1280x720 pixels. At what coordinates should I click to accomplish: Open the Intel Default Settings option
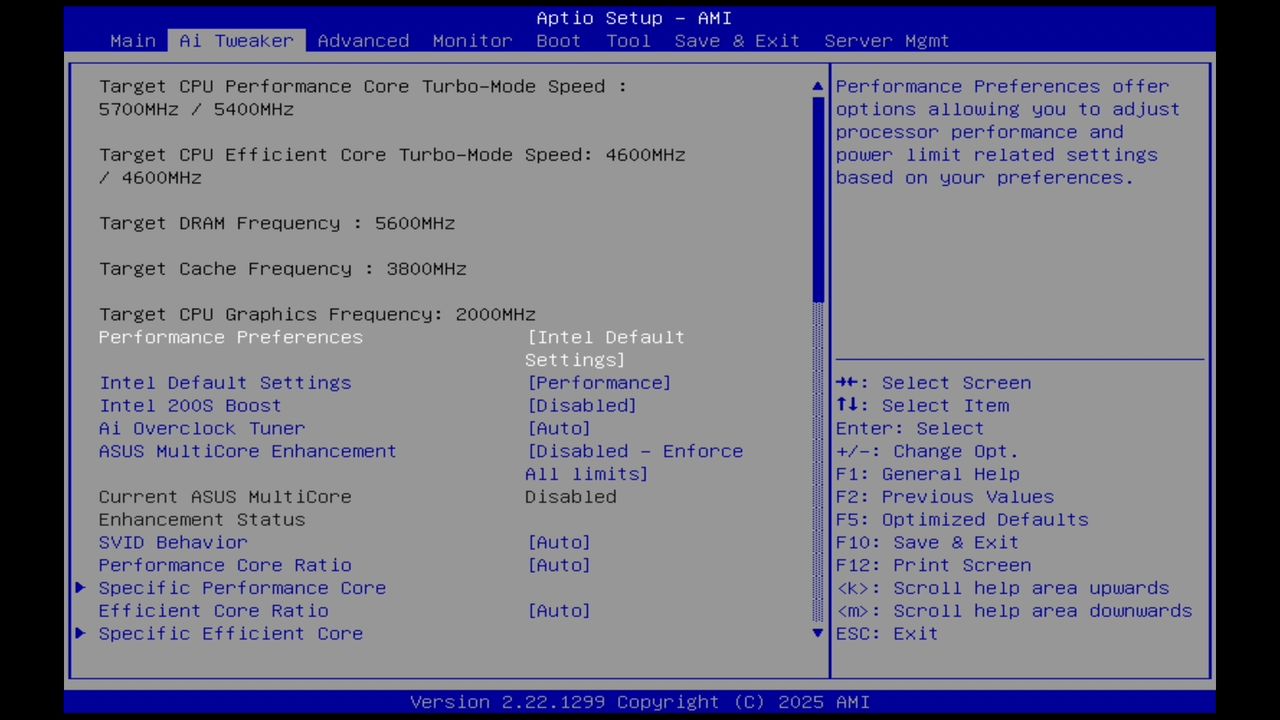coord(225,383)
